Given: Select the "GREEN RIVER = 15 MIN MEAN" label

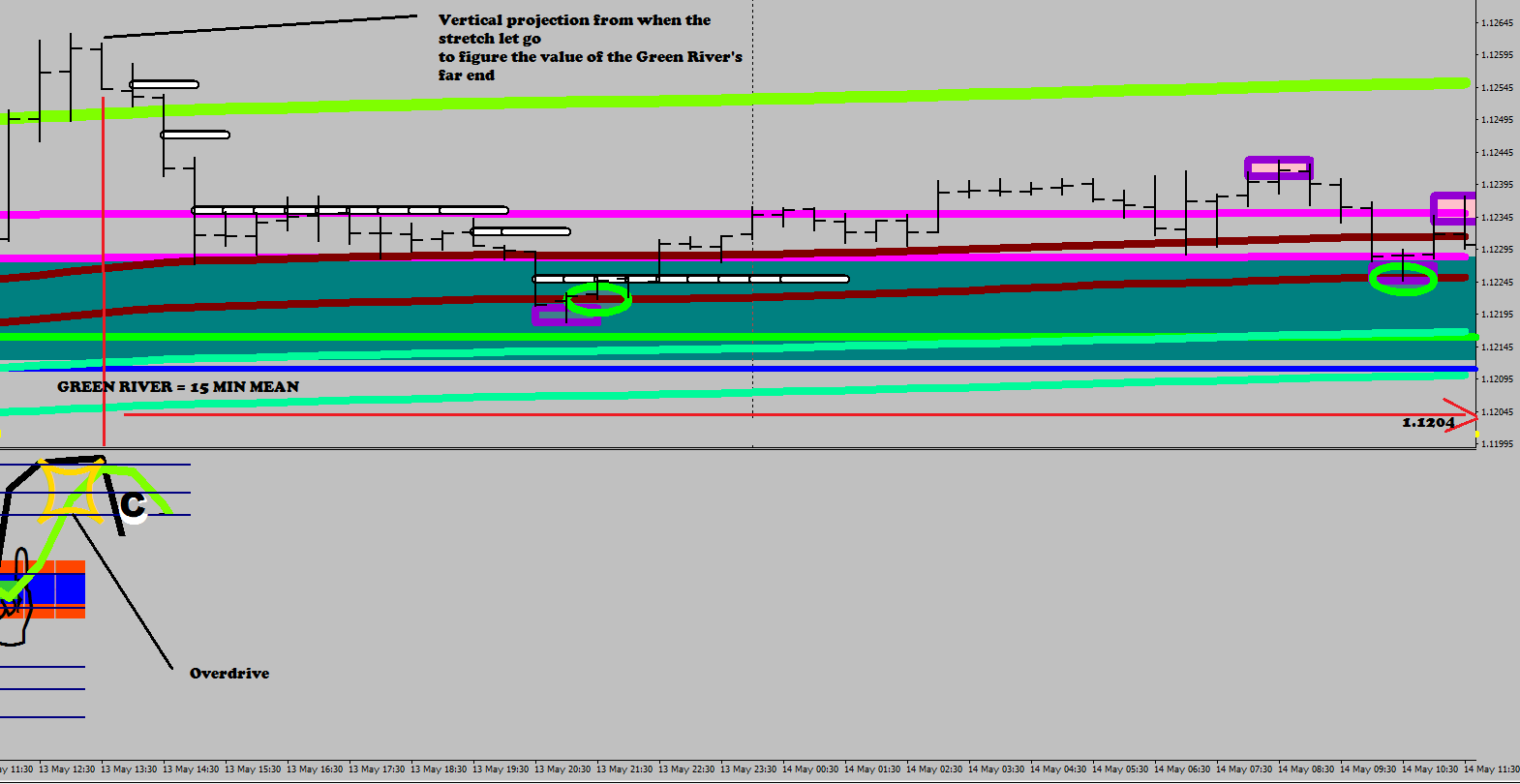Looking at the screenshot, I should (178, 387).
